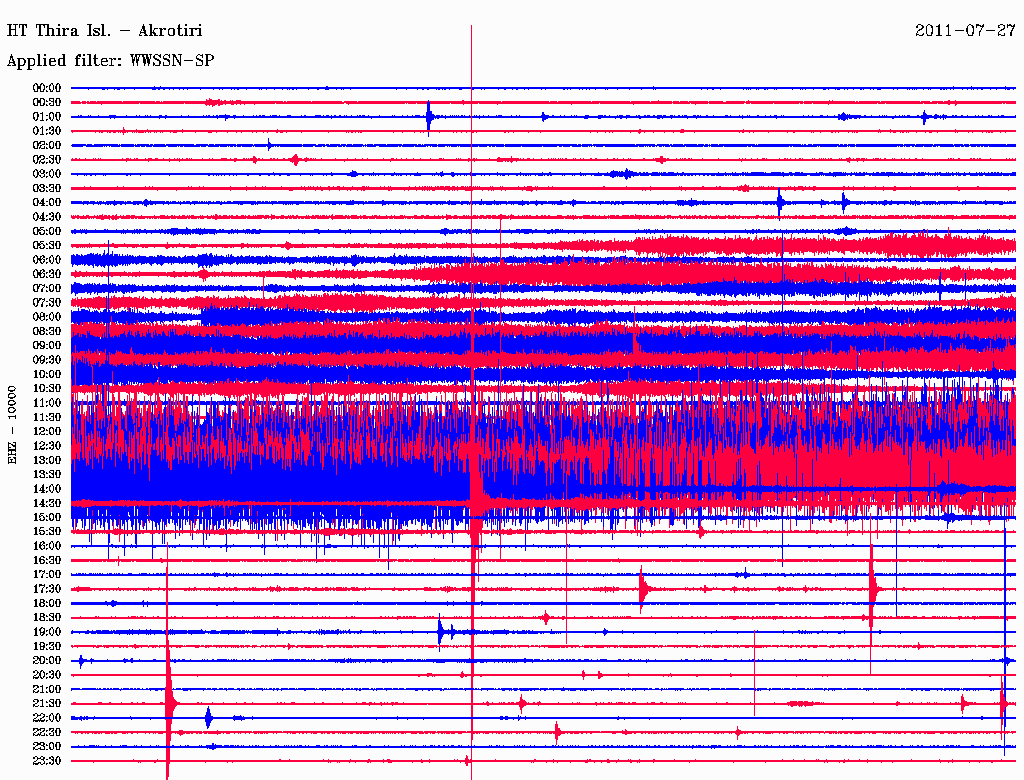Viewport: 1024px width, 780px height.
Task: Select the 15:30 time label
Action: click(47, 532)
